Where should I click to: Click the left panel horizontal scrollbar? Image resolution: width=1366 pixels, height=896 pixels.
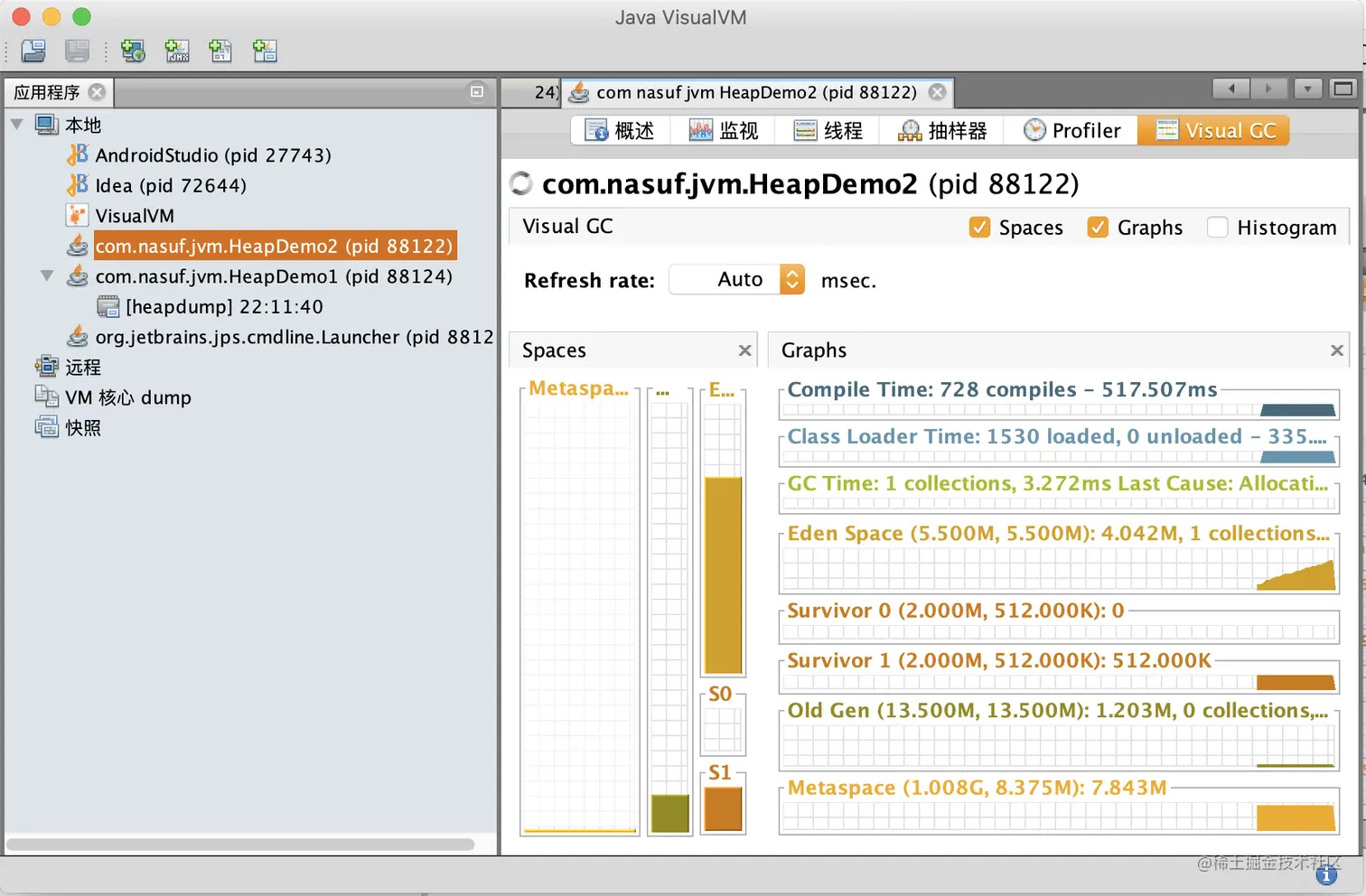point(240,845)
